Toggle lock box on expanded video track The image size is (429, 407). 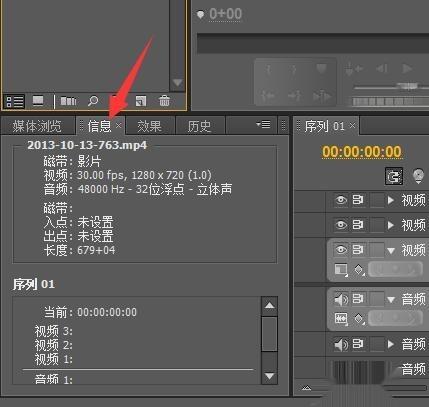pos(377,250)
